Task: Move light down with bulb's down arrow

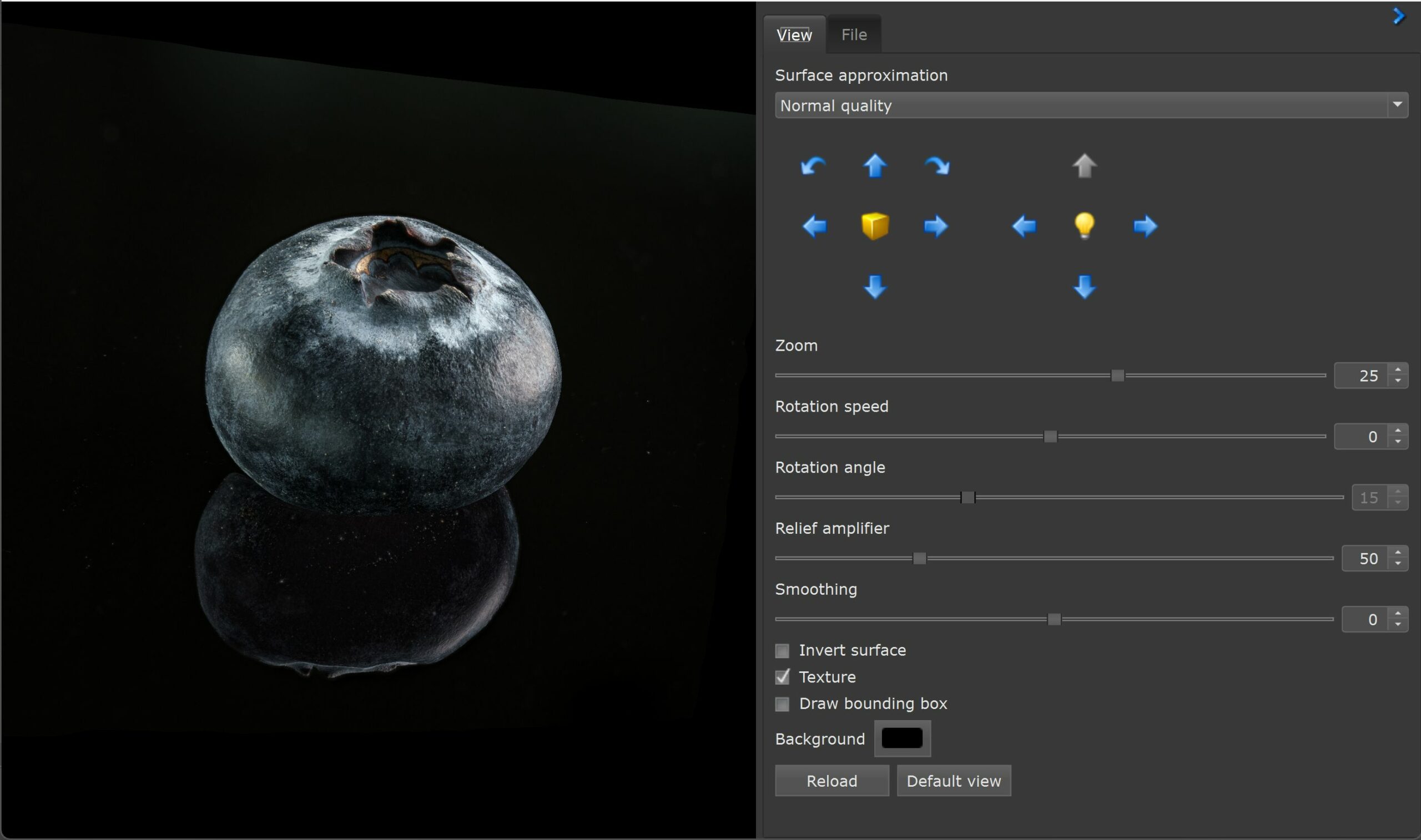Action: click(x=1084, y=287)
